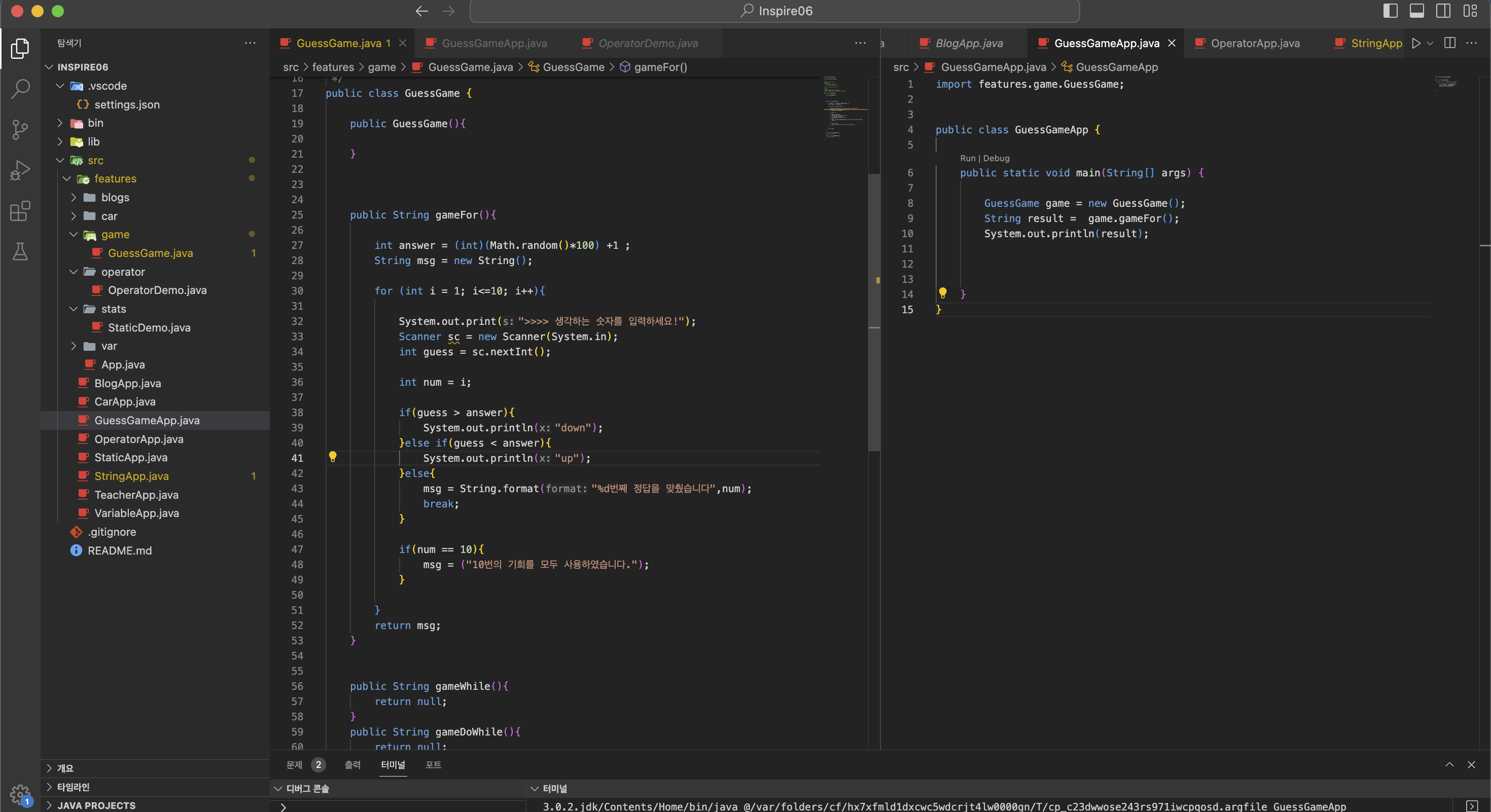Open more actions for right editor group

click(x=1471, y=43)
